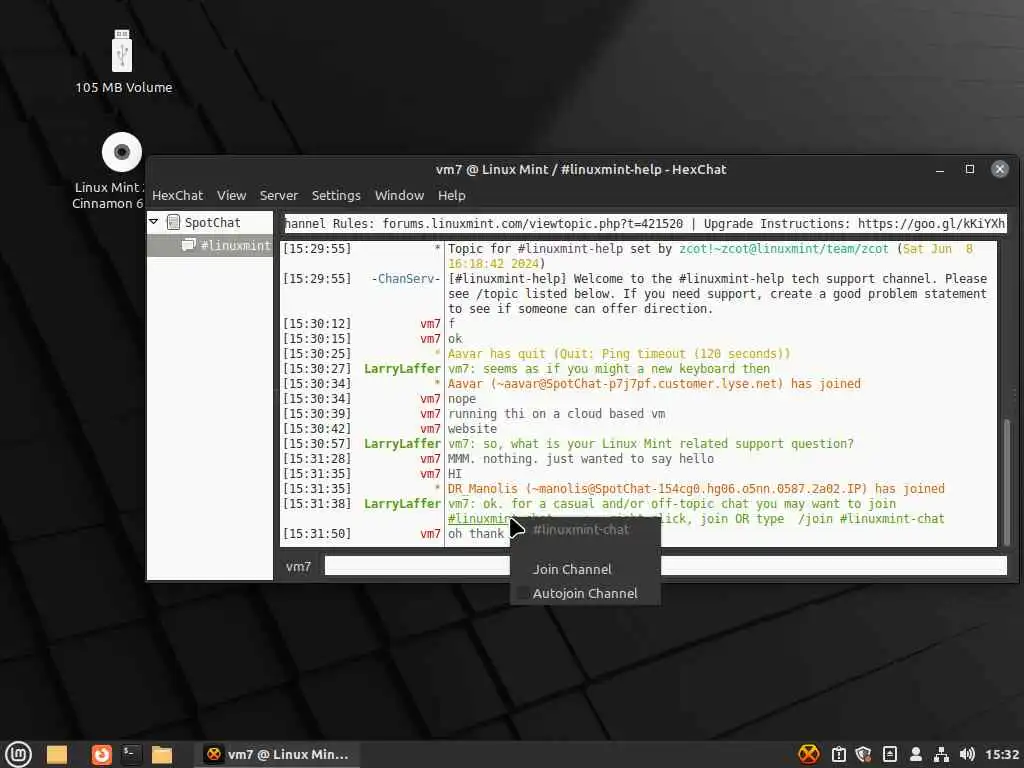Show desktop folder icon in the taskbar
The width and height of the screenshot is (1024, 768).
(57, 754)
